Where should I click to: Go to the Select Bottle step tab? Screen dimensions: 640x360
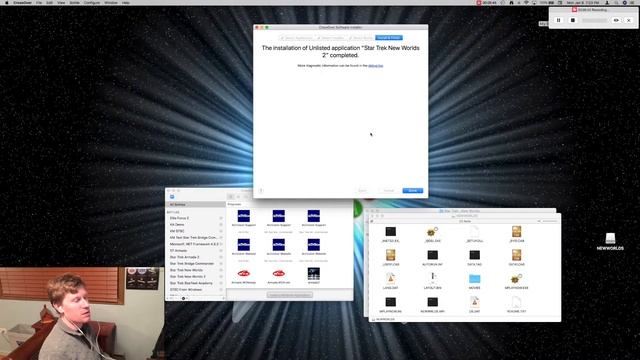click(361, 38)
